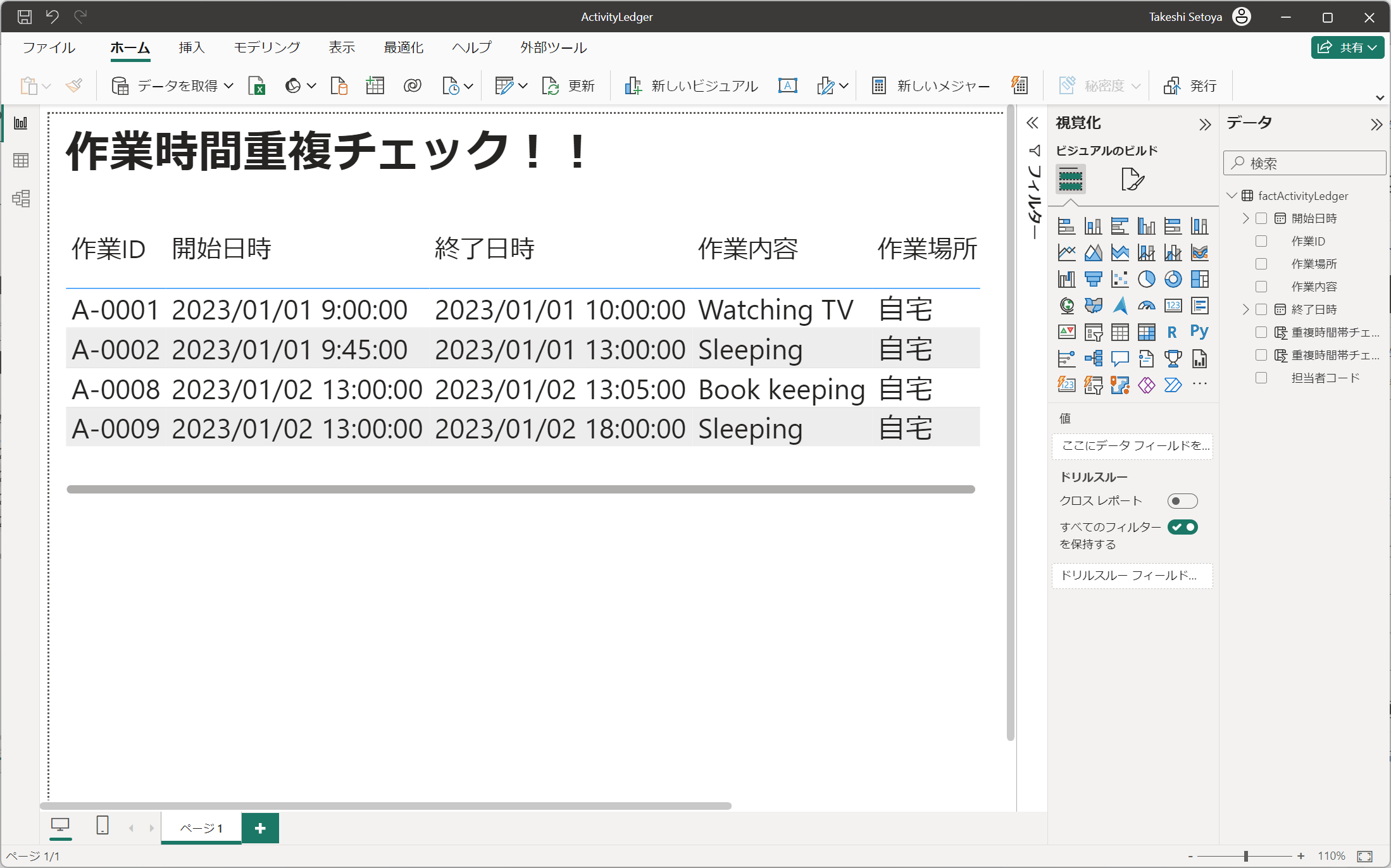Expand the ribbon collapse chevron
This screenshot has height=868, width=1391.
click(1380, 97)
